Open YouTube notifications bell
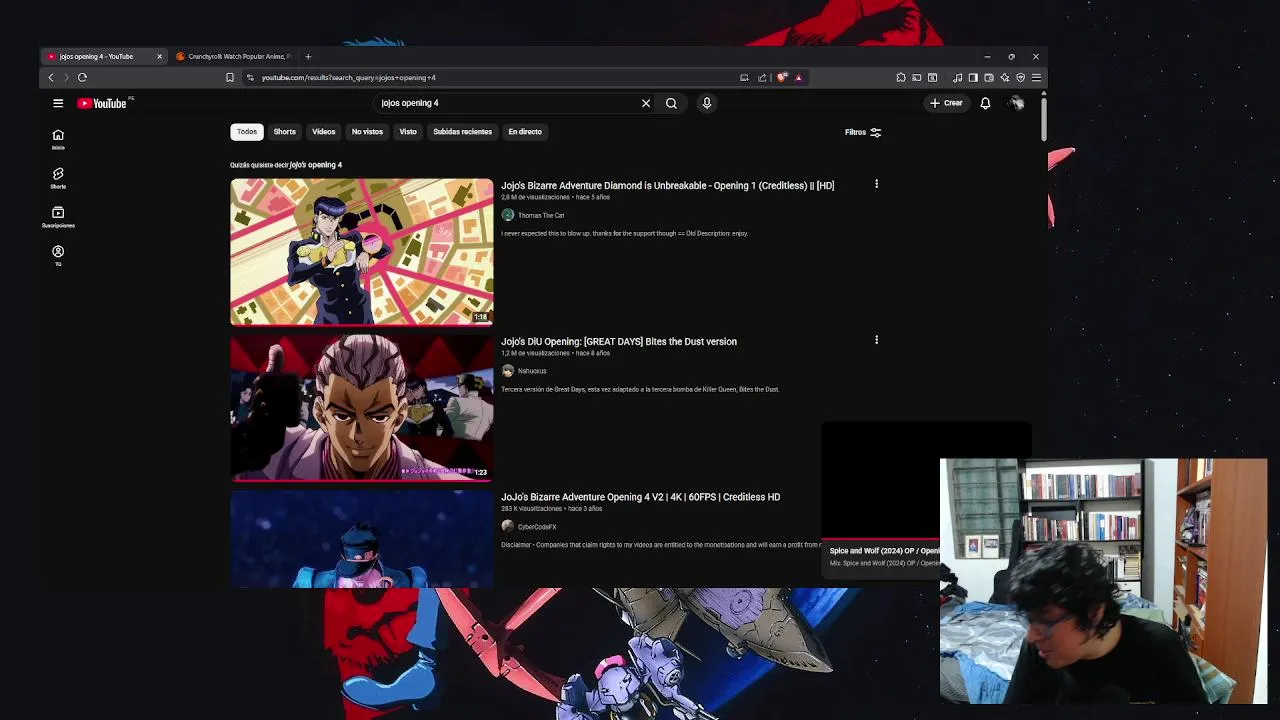 pos(985,103)
